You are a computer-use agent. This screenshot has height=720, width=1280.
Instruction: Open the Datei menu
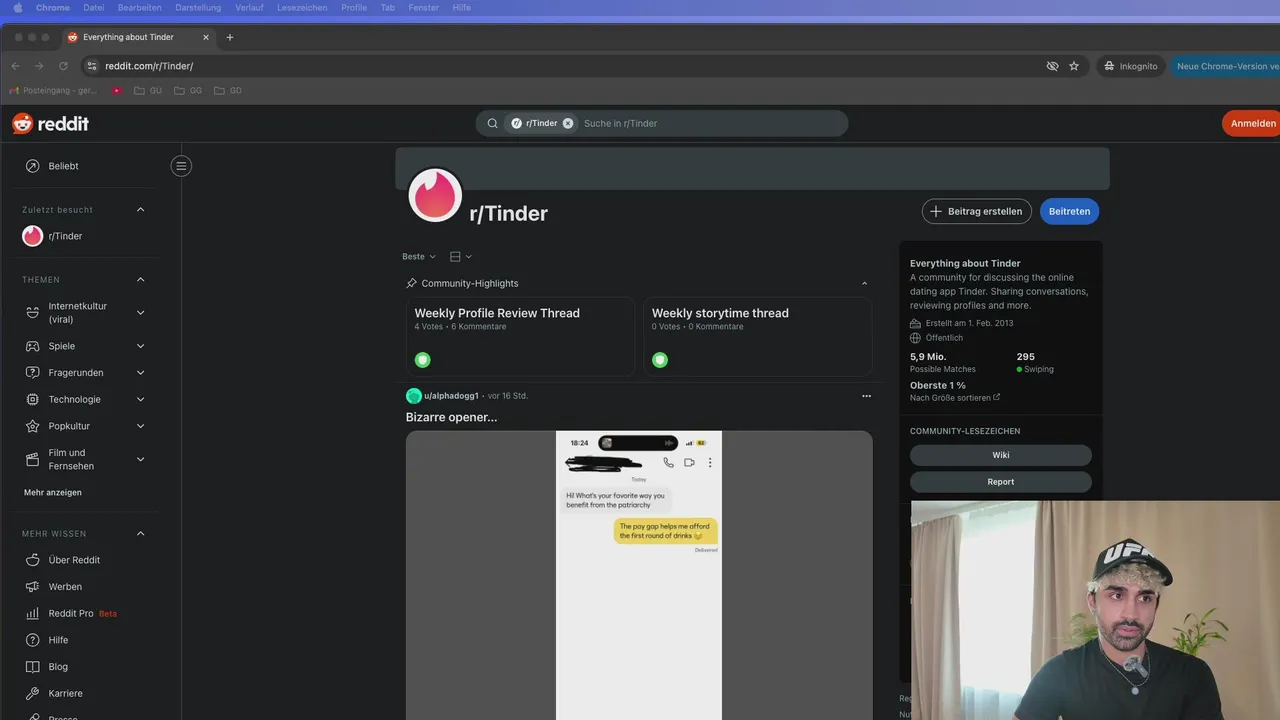coord(93,7)
